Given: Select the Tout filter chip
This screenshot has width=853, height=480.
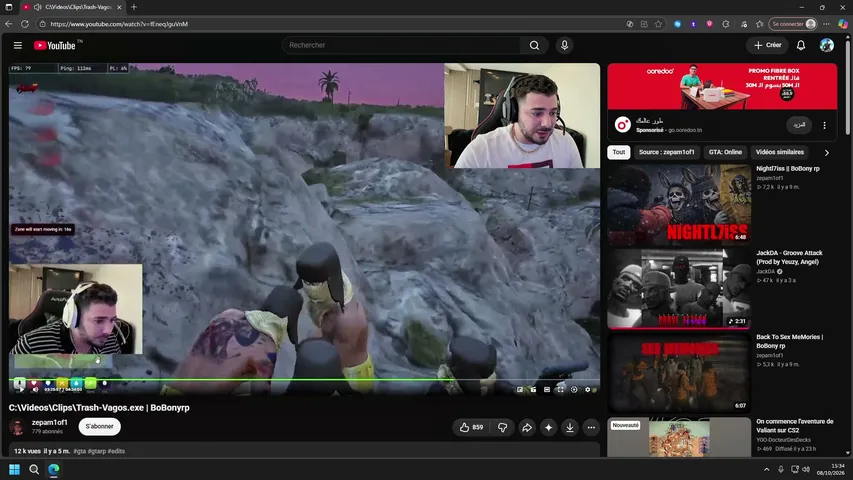Looking at the screenshot, I should (619, 152).
